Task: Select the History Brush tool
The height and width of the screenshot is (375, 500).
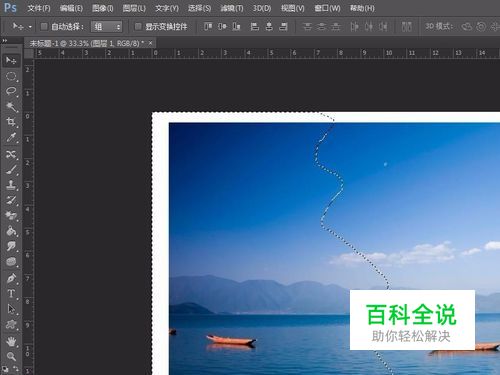Action: 11,200
